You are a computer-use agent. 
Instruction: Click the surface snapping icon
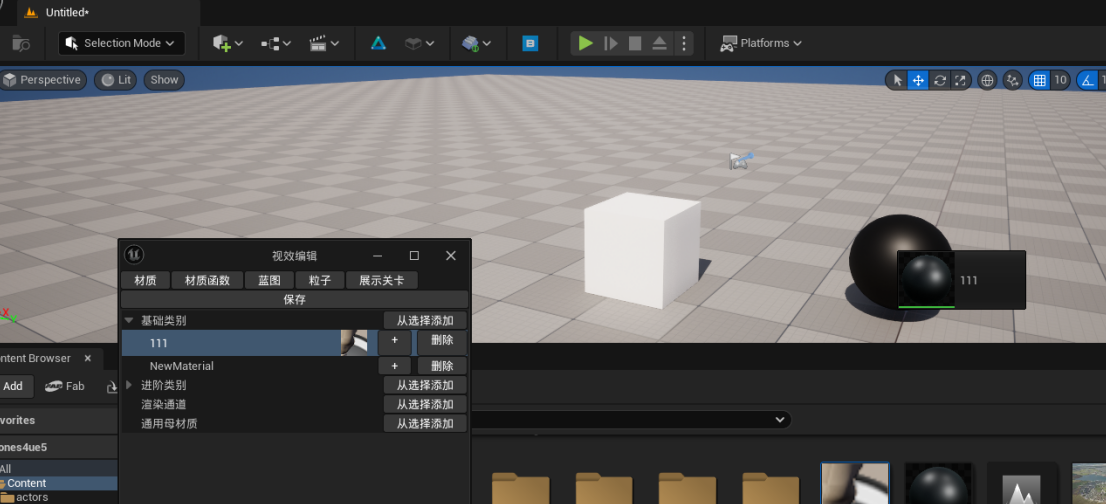click(1013, 80)
